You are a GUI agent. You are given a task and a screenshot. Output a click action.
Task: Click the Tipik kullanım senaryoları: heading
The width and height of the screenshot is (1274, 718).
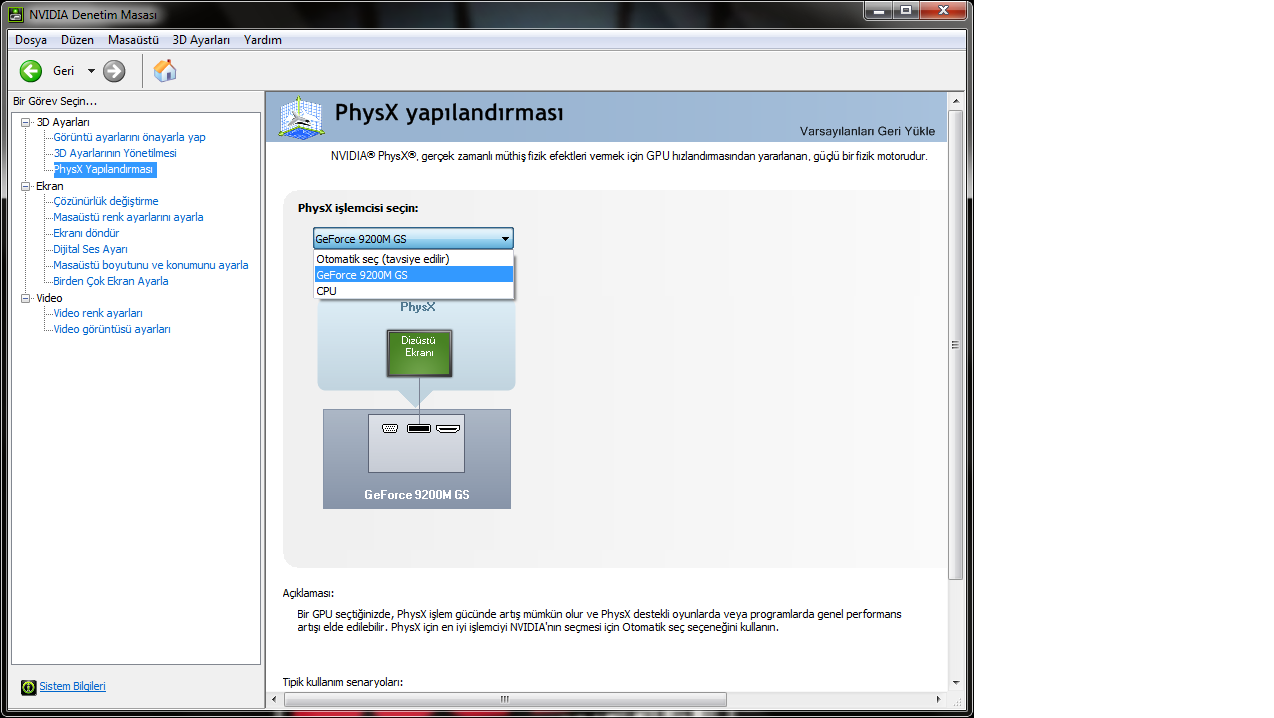tap(343, 682)
